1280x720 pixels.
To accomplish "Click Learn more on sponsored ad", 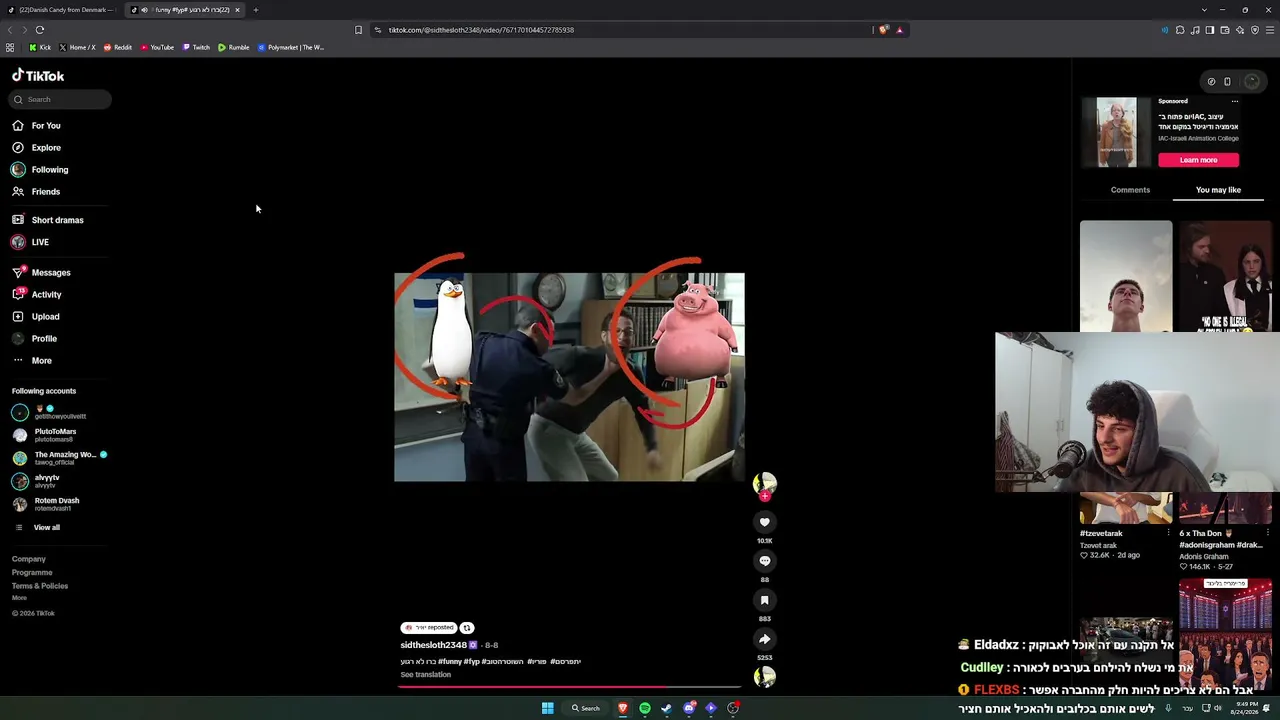I will [x=1198, y=160].
